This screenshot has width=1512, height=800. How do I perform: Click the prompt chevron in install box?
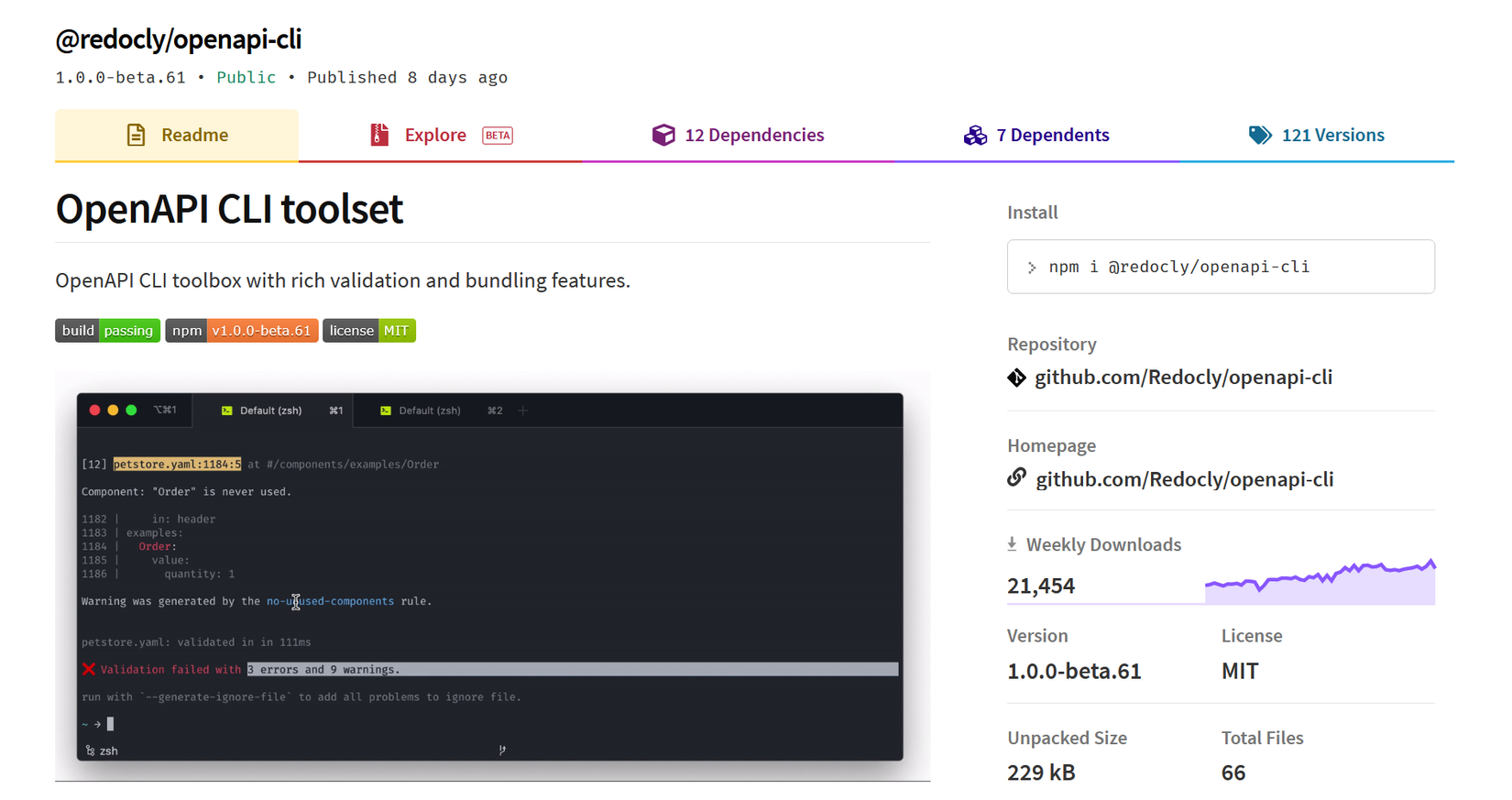(x=1032, y=268)
